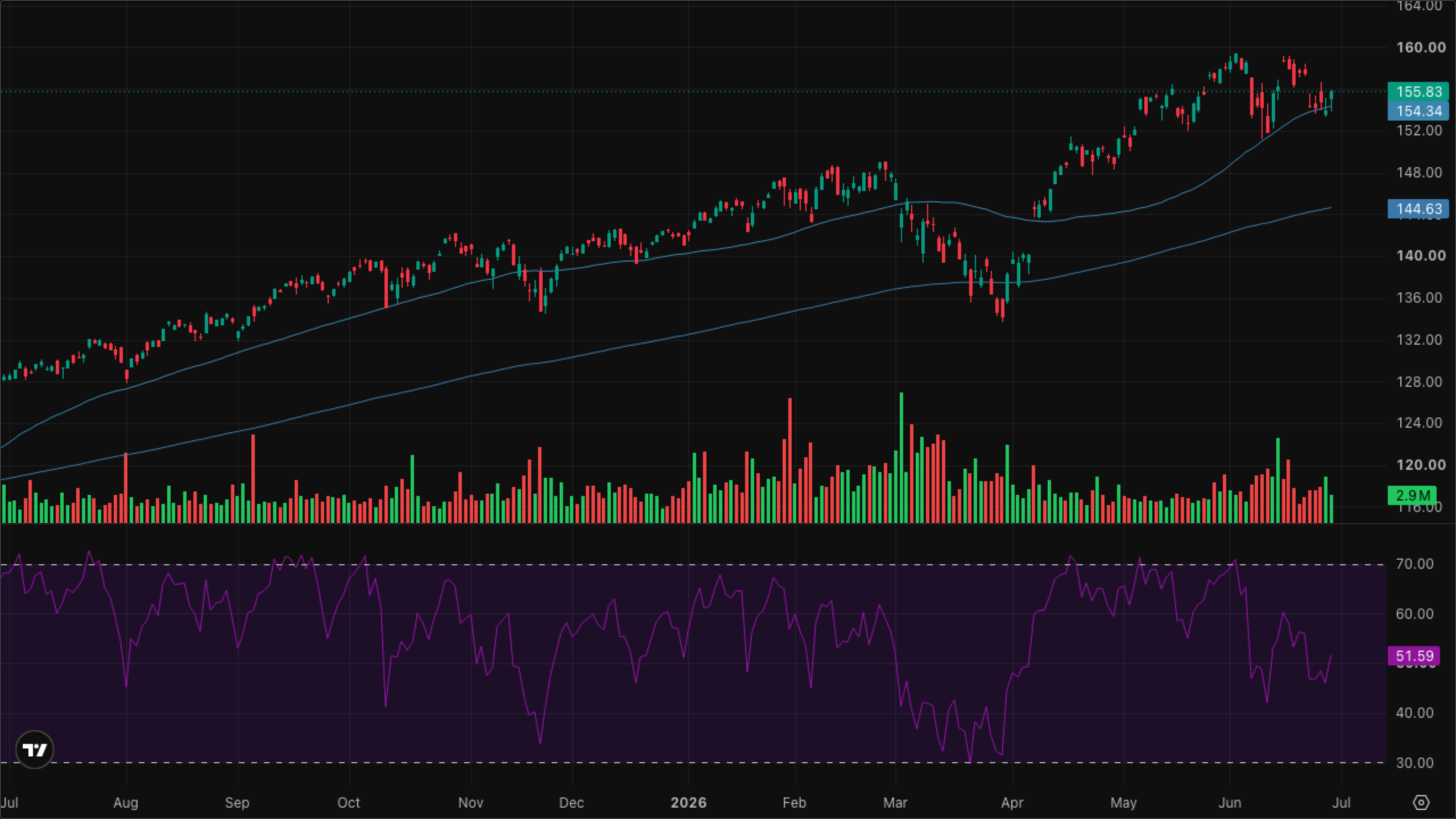The image size is (1456, 819).
Task: Click the Nov label on time axis
Action: coord(471,803)
